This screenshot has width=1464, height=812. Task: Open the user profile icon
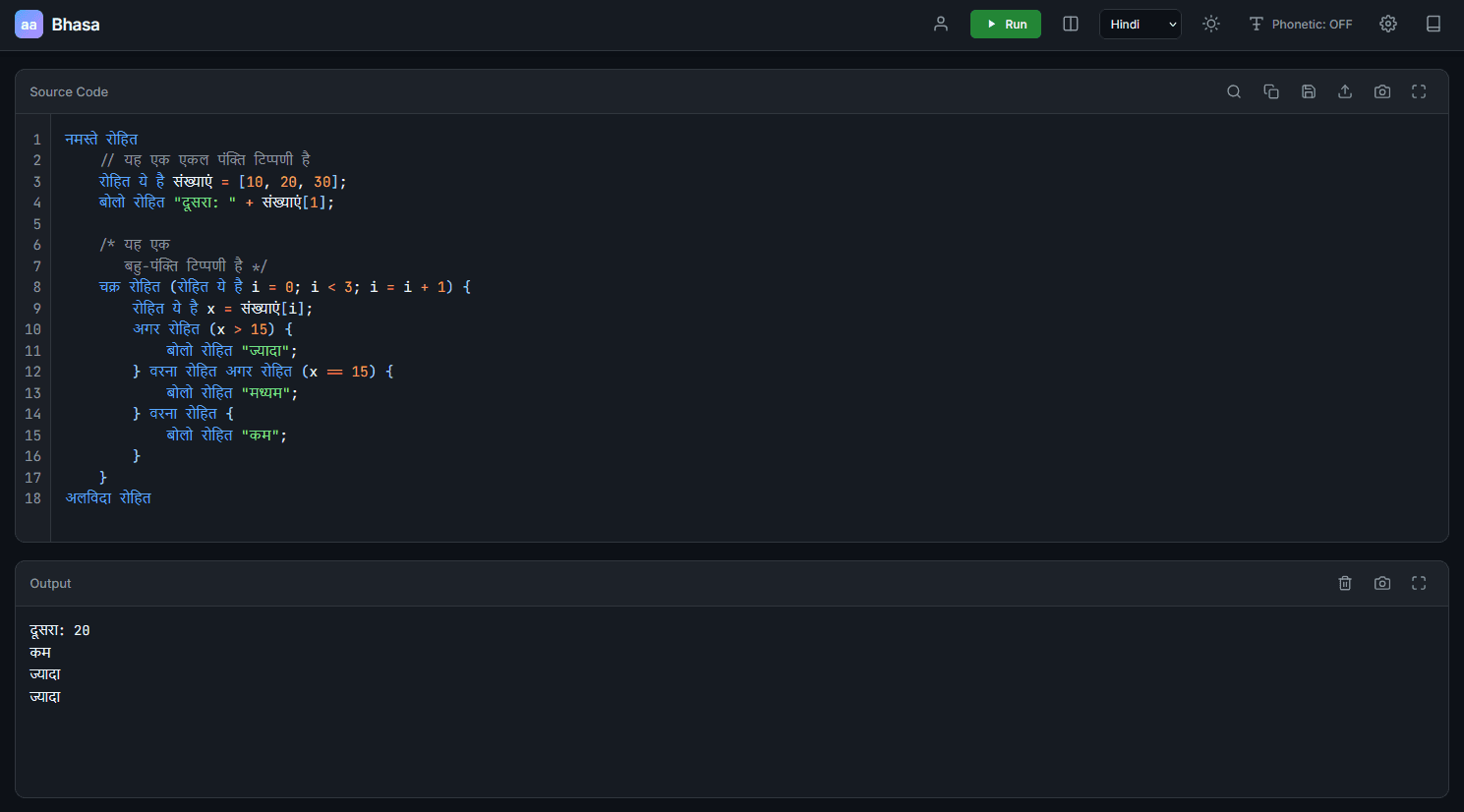point(940,24)
